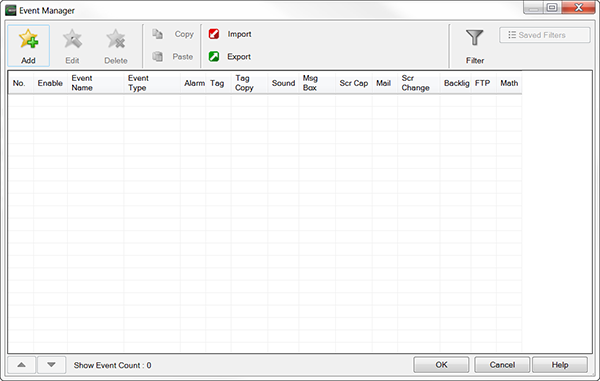Click the Alarm column header
This screenshot has width=600, height=381.
[x=193, y=83]
